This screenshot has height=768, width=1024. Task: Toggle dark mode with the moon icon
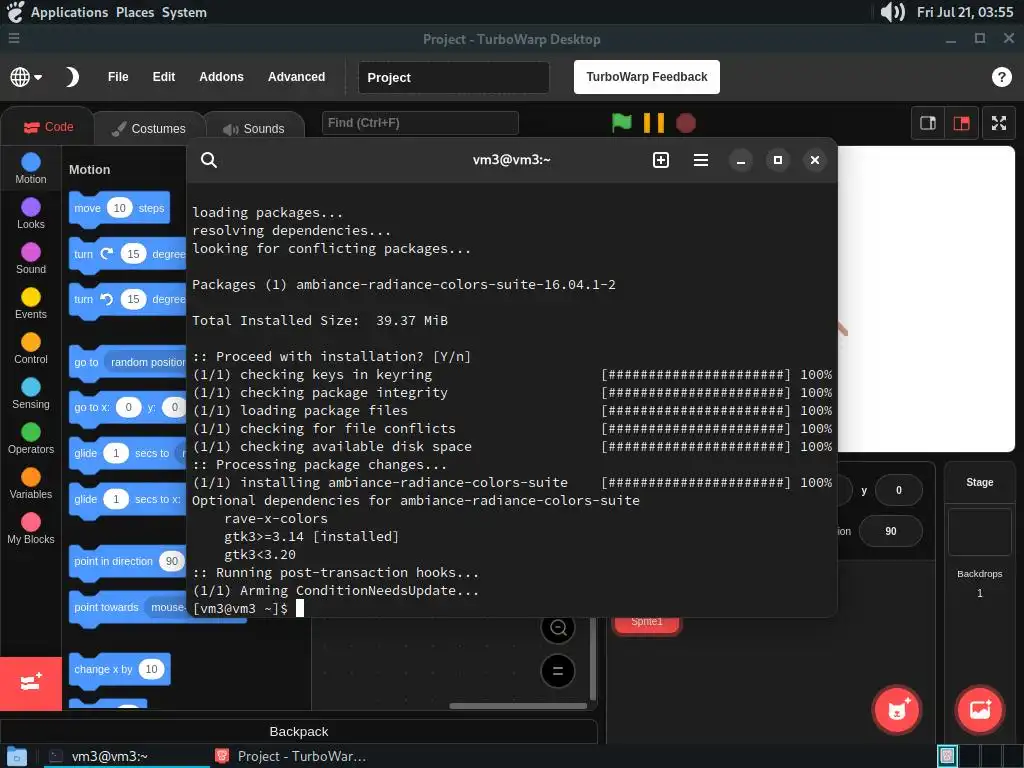tap(72, 77)
